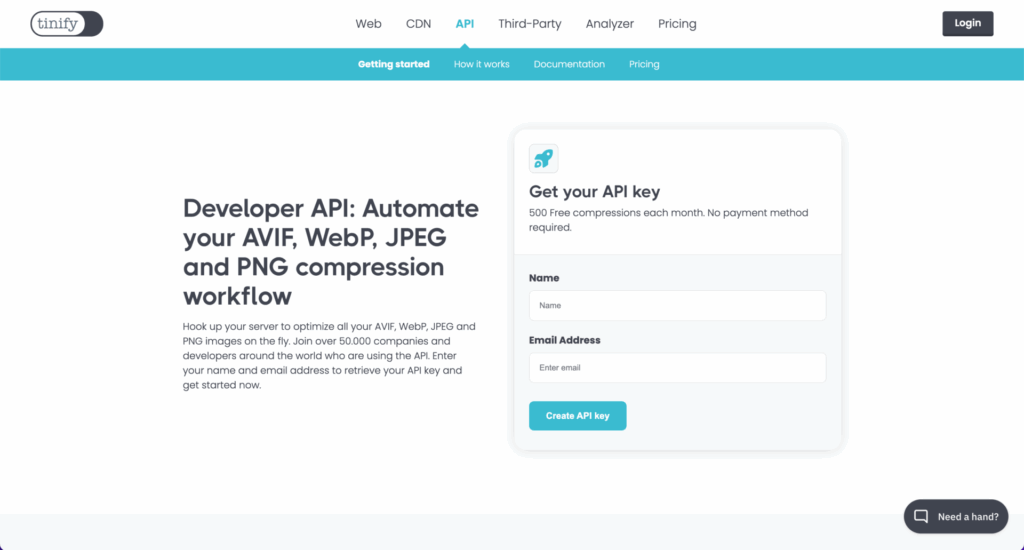Open the Third-Party menu item
Image resolution: width=1024 pixels, height=550 pixels.
point(530,24)
